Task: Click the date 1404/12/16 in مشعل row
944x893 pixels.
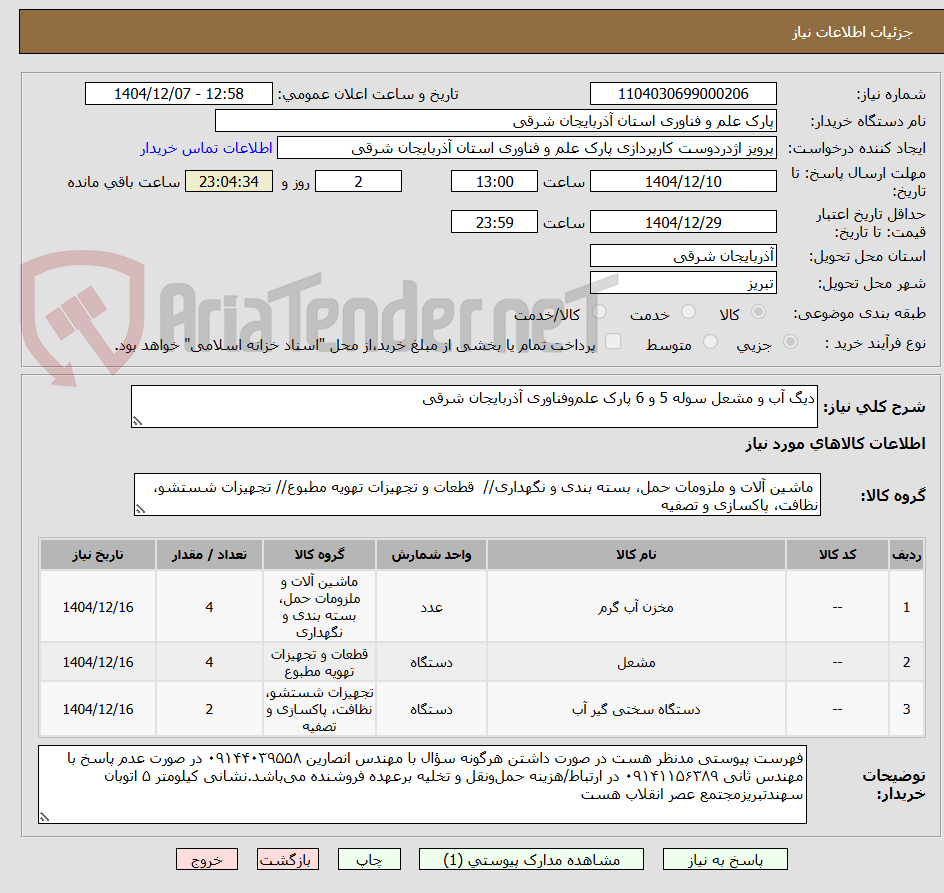Action: (x=98, y=662)
